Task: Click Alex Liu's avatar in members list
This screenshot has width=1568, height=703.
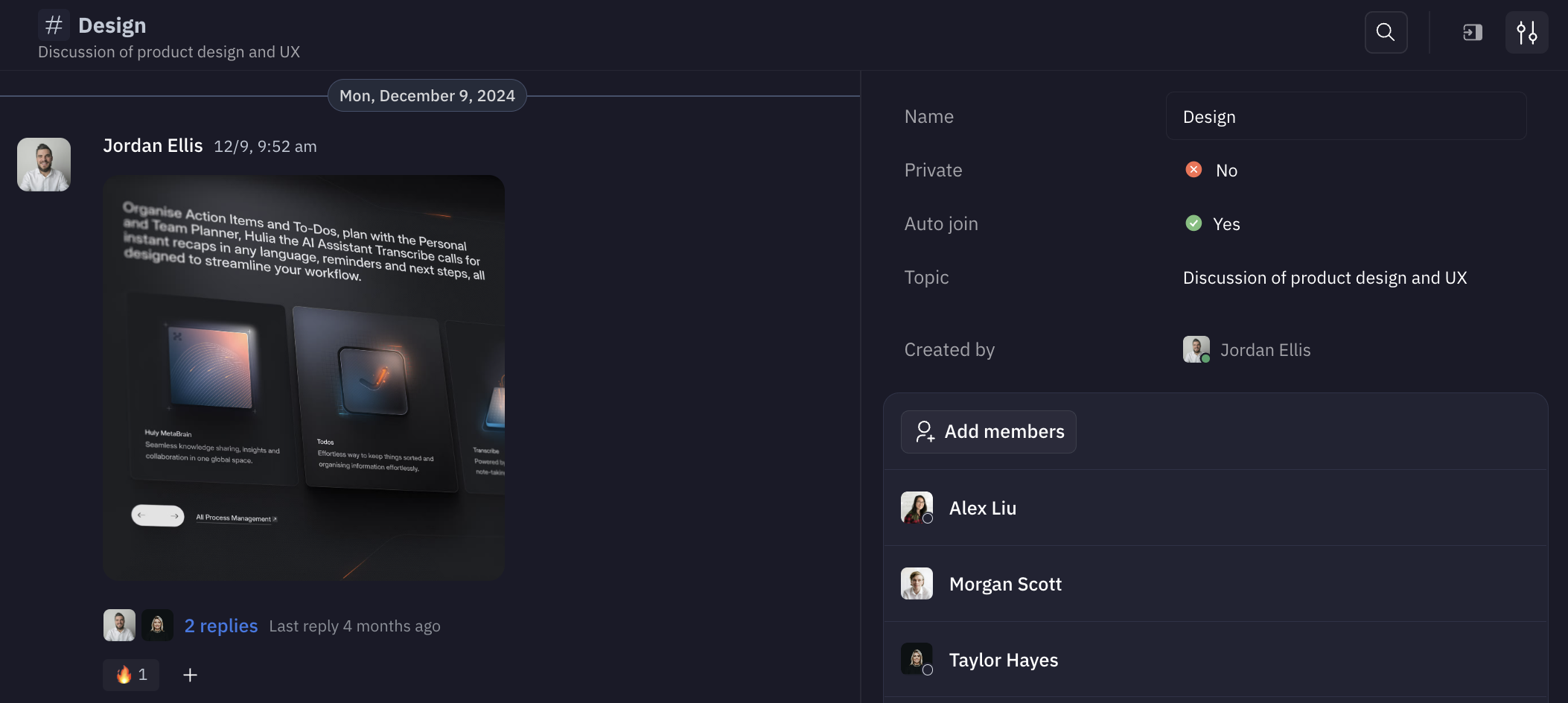Action: point(917,508)
